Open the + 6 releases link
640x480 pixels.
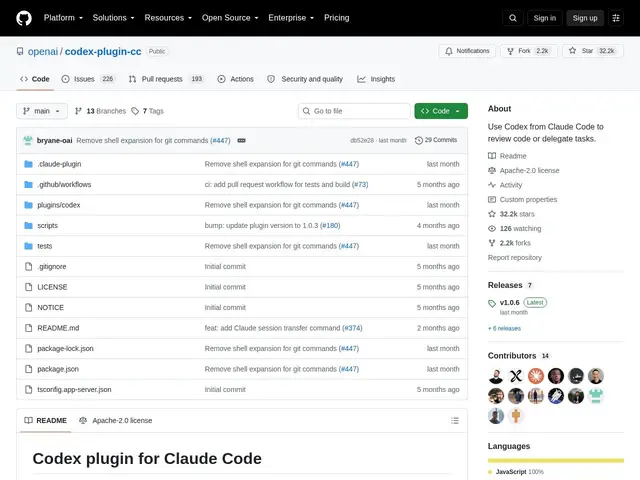(504, 328)
